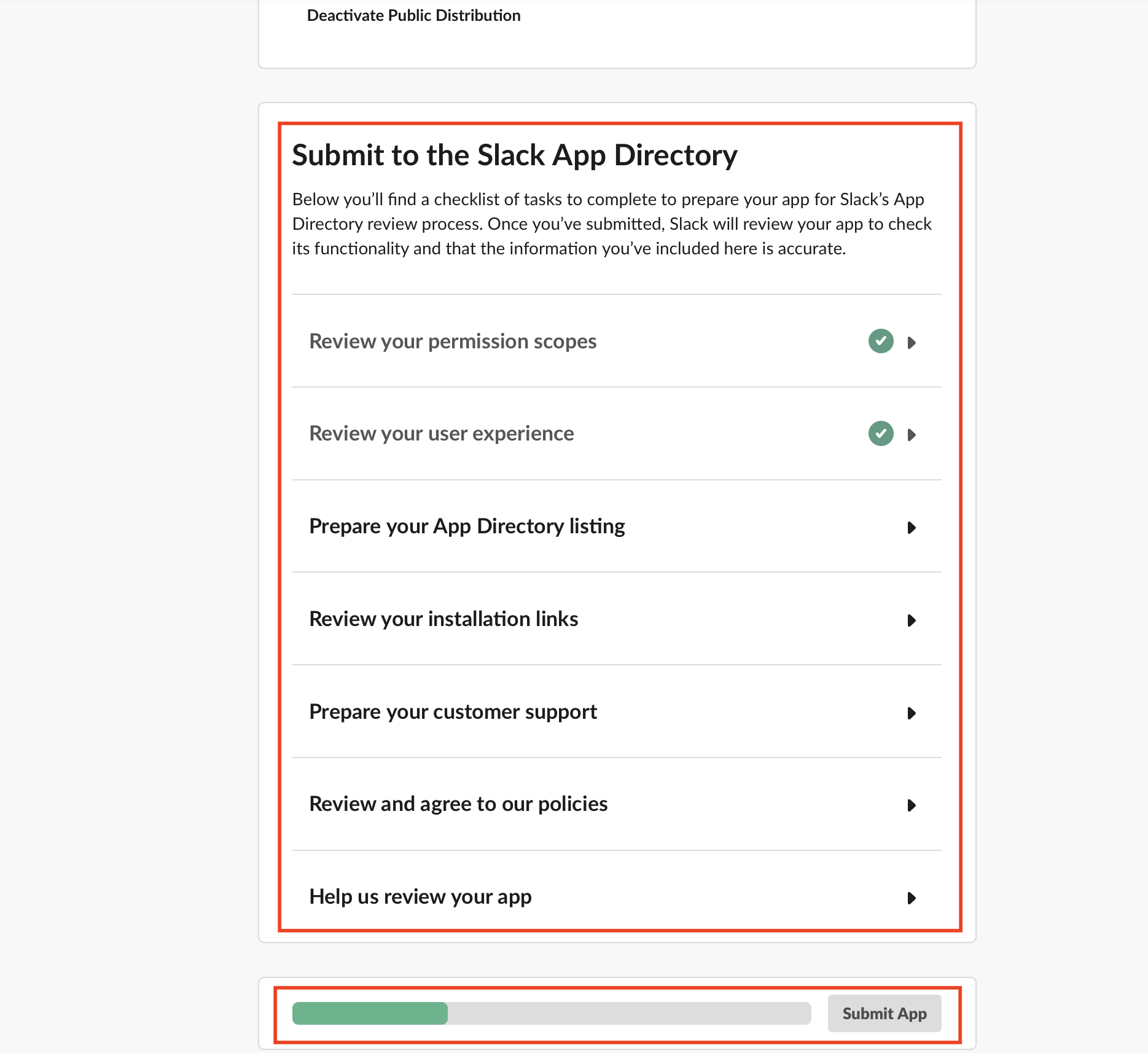Open Prepare your customer support
The image size is (1148, 1053).
453,711
